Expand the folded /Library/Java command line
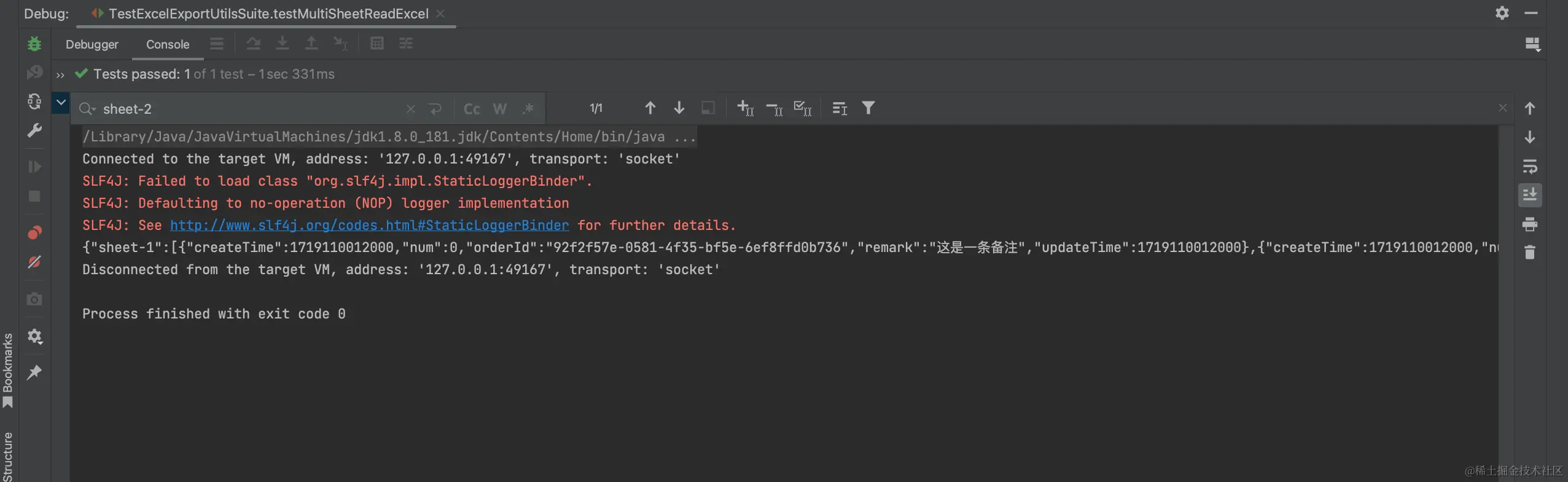Viewport: 1568px width, 482px height. [x=389, y=136]
